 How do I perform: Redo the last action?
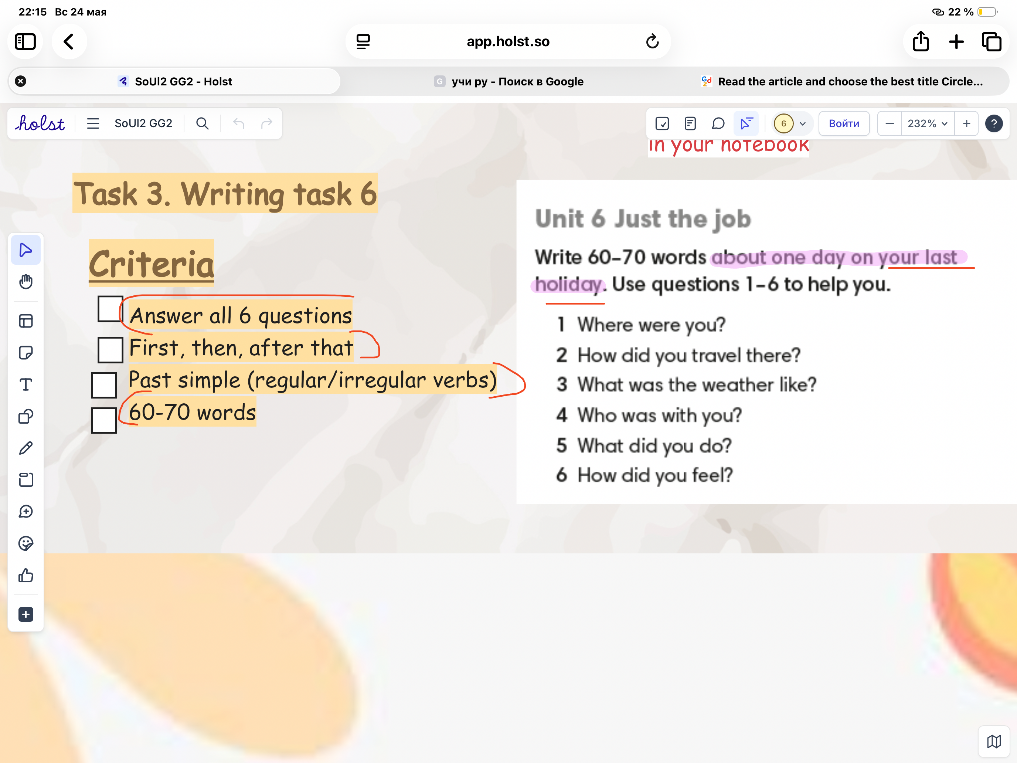click(x=266, y=123)
